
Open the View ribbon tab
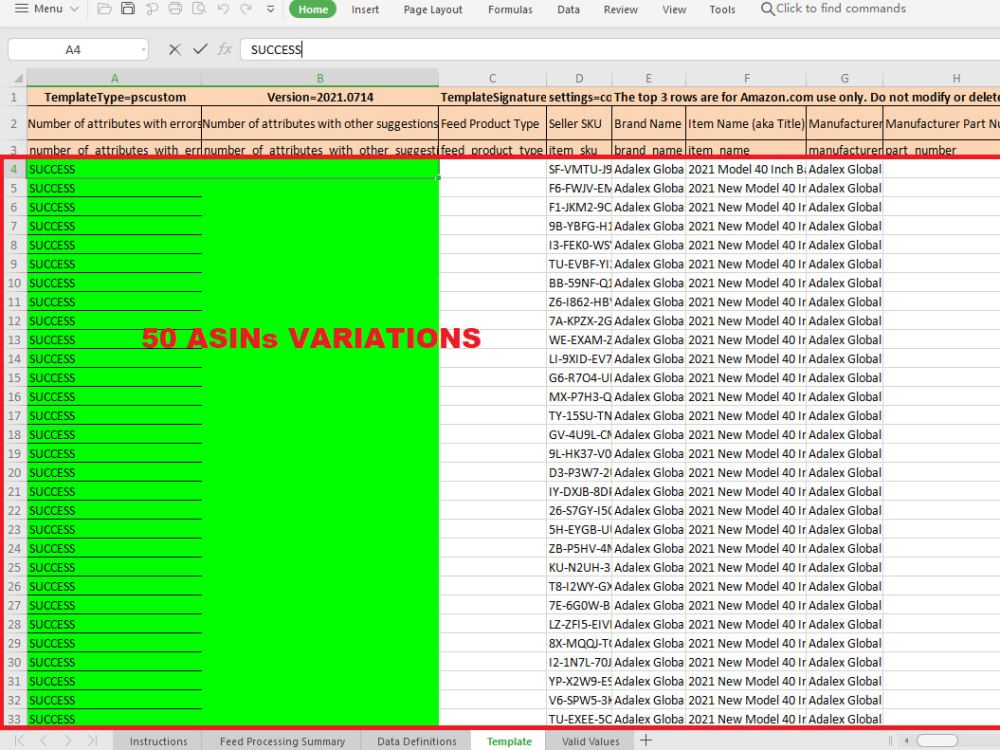click(x=673, y=10)
